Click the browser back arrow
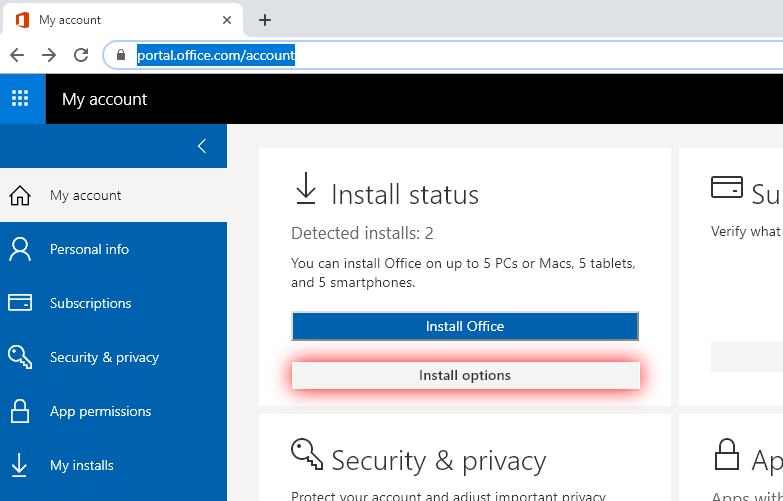 (17, 55)
